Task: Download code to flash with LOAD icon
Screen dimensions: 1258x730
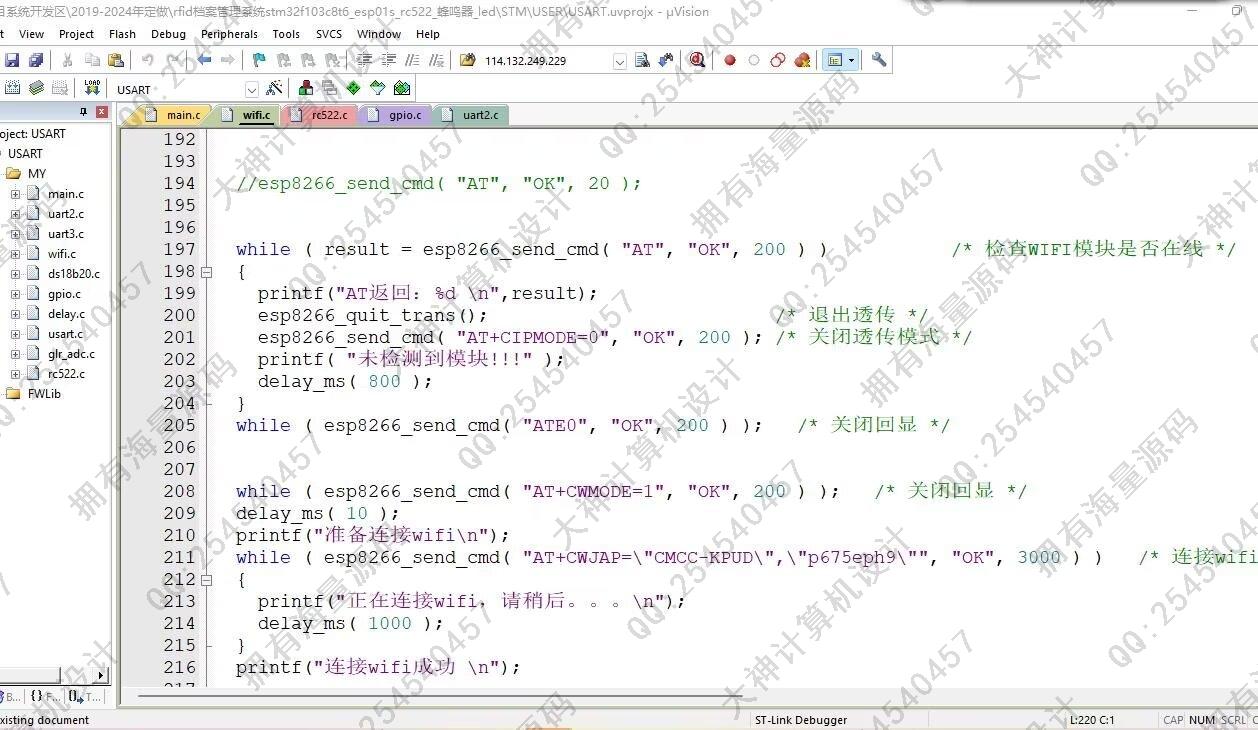Action: [92, 88]
